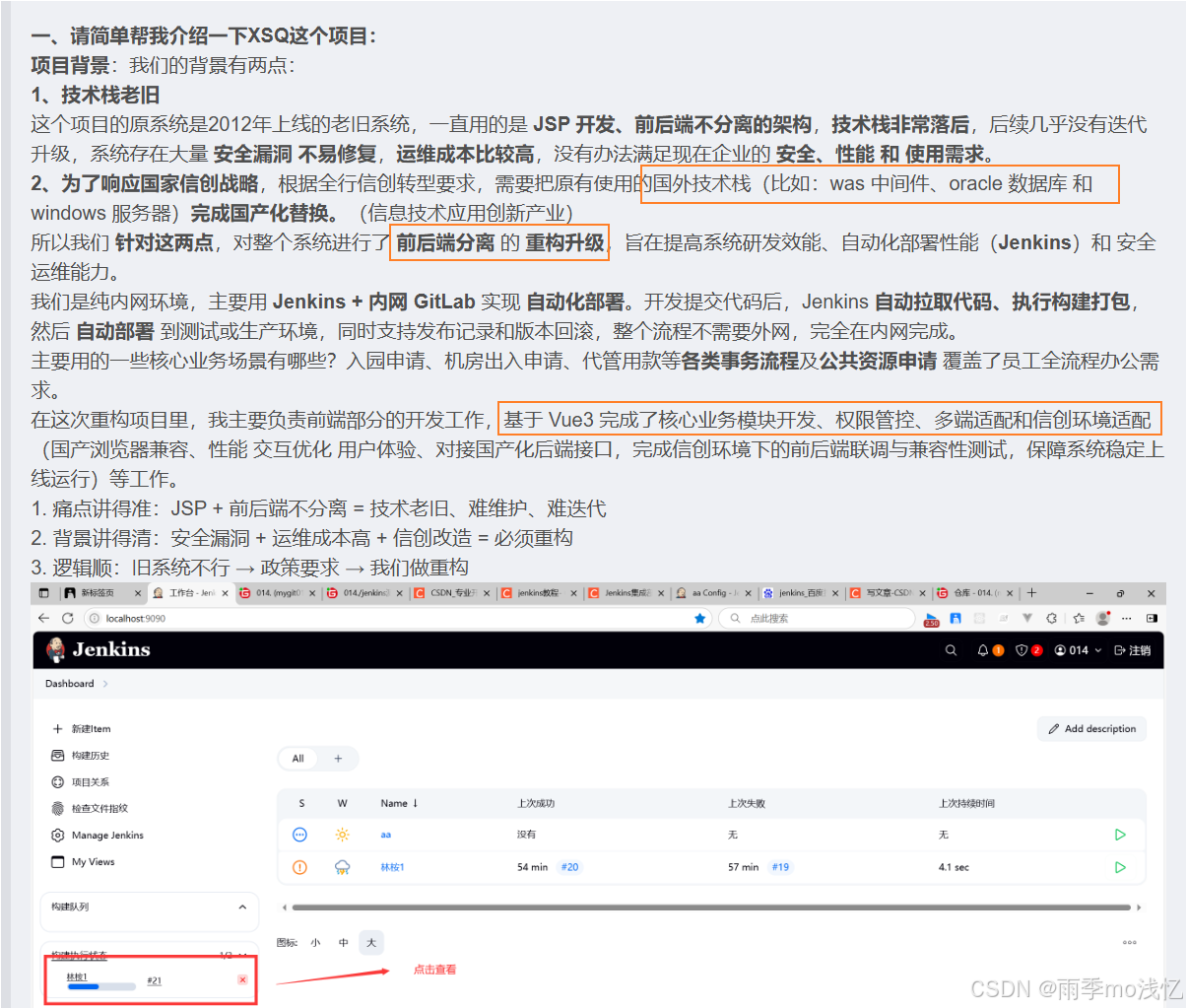Open the 014 user dropdown
Screen dimensions: 1187x1008
[1078, 650]
